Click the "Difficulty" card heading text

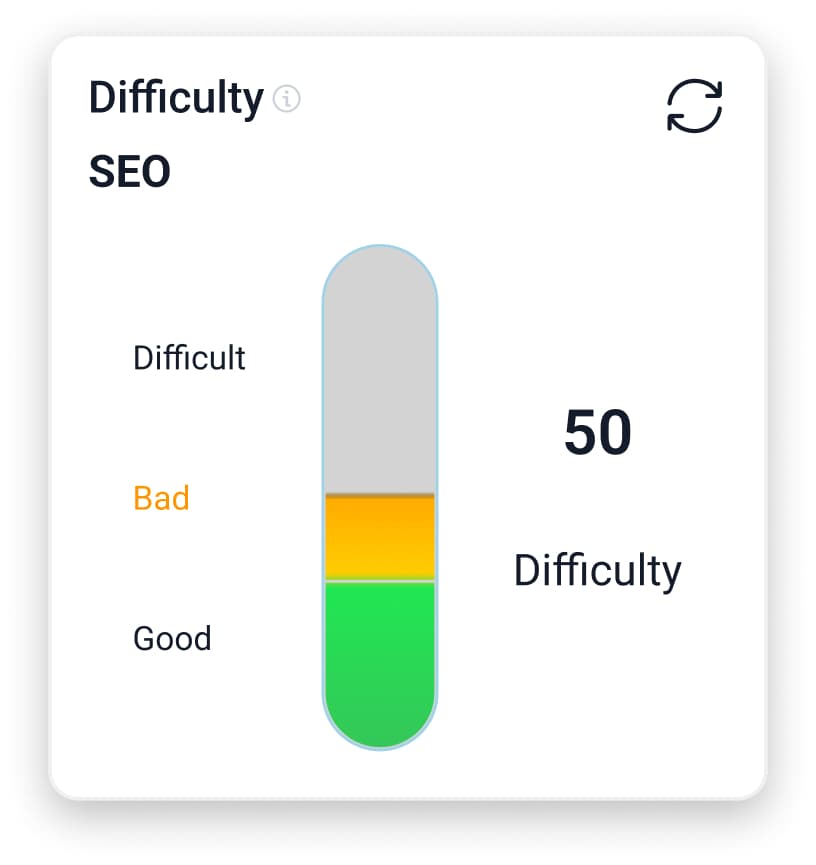pyautogui.click(x=176, y=98)
